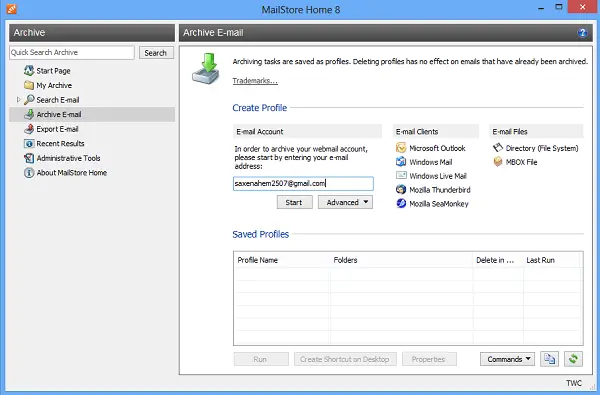Click the green refresh icon button
600x395 pixels.
pos(573,359)
